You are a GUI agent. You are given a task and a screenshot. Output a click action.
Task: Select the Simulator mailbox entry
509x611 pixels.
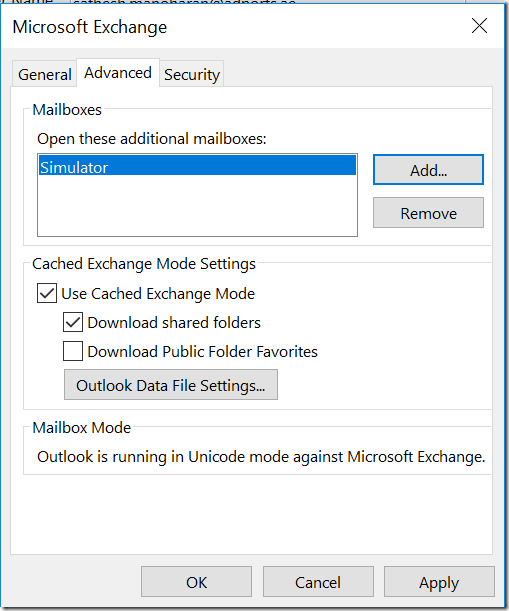tap(197, 165)
